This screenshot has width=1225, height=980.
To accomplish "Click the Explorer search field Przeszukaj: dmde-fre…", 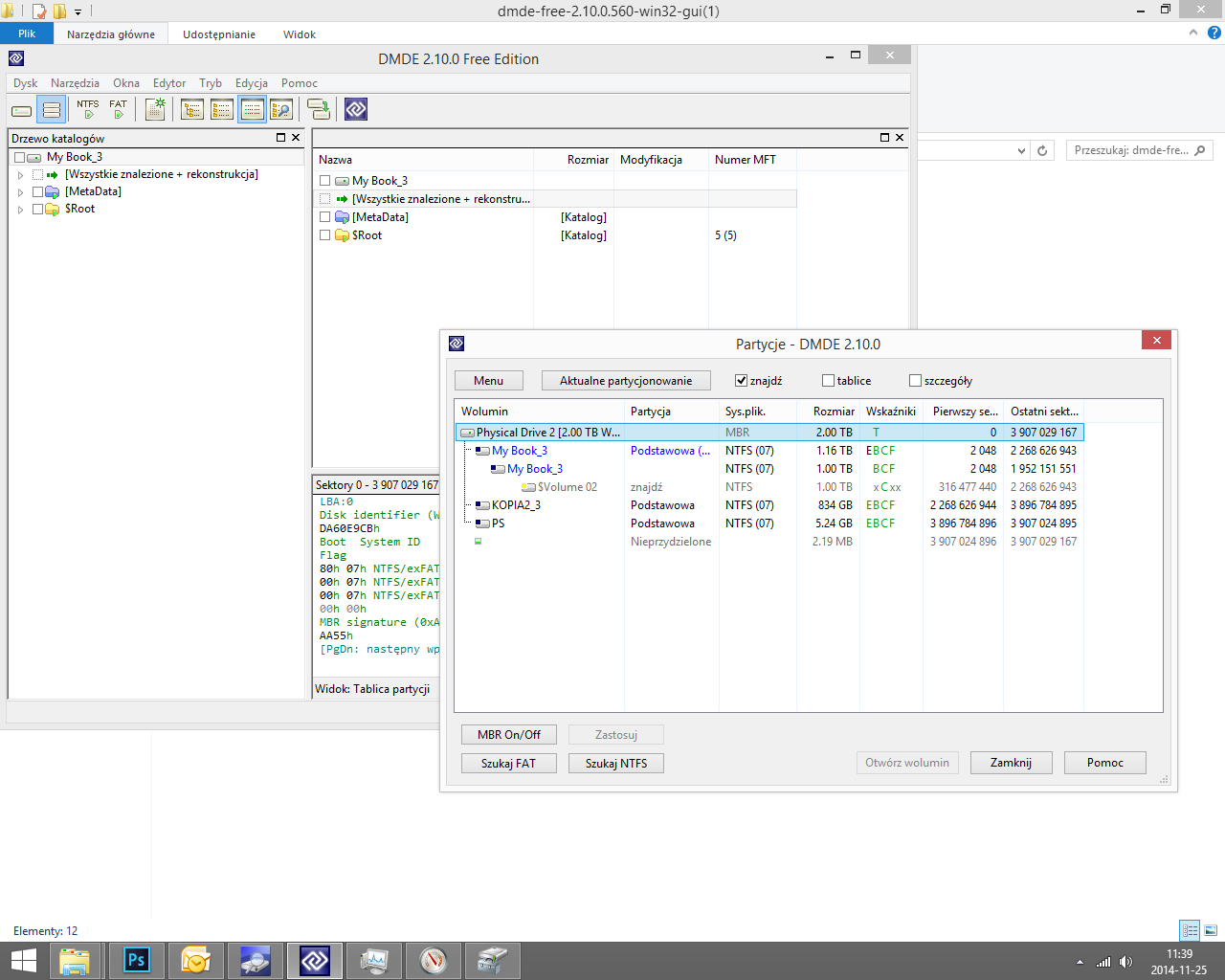I will (1139, 150).
